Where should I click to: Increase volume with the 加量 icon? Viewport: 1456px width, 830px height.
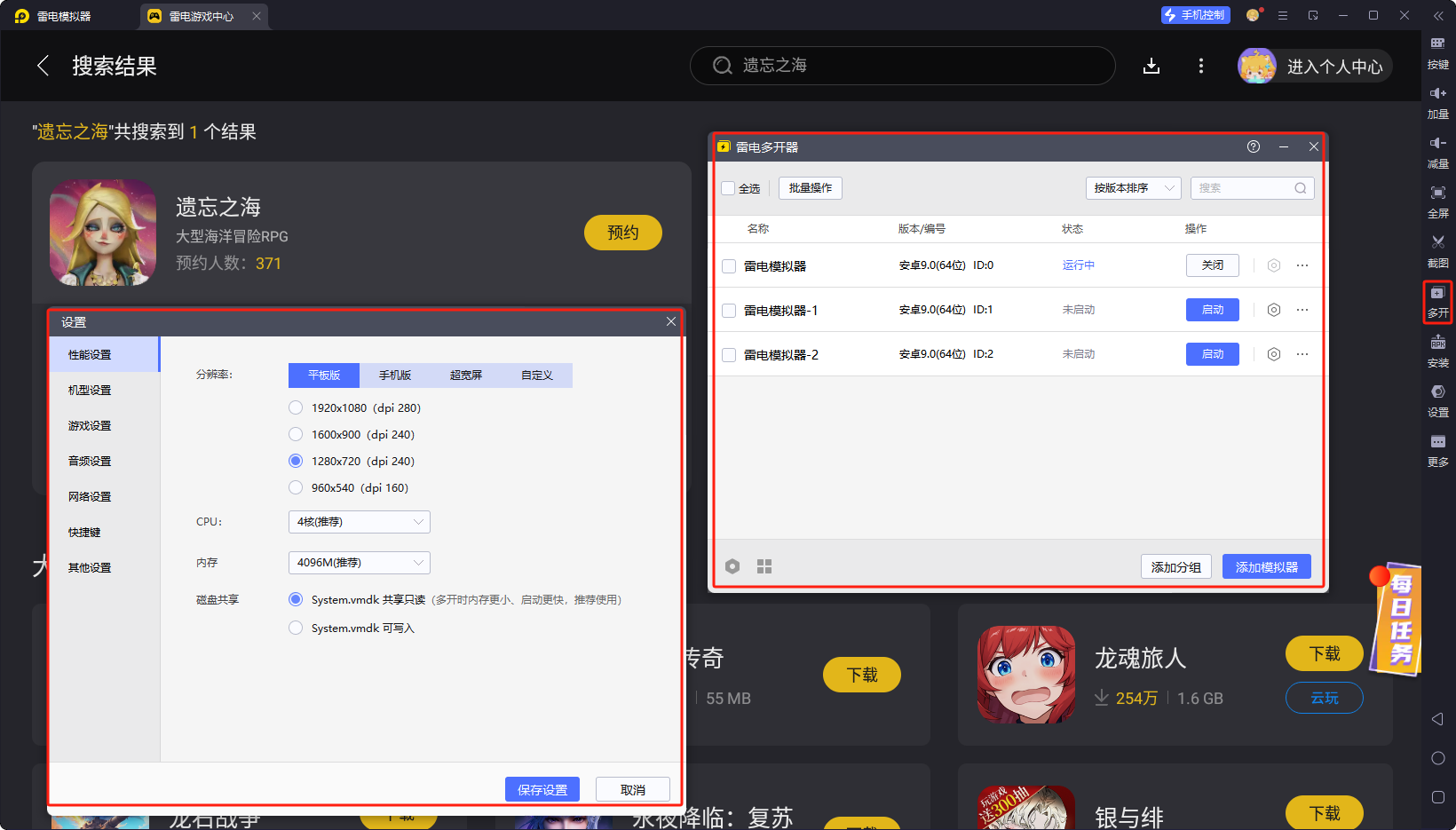pyautogui.click(x=1438, y=100)
